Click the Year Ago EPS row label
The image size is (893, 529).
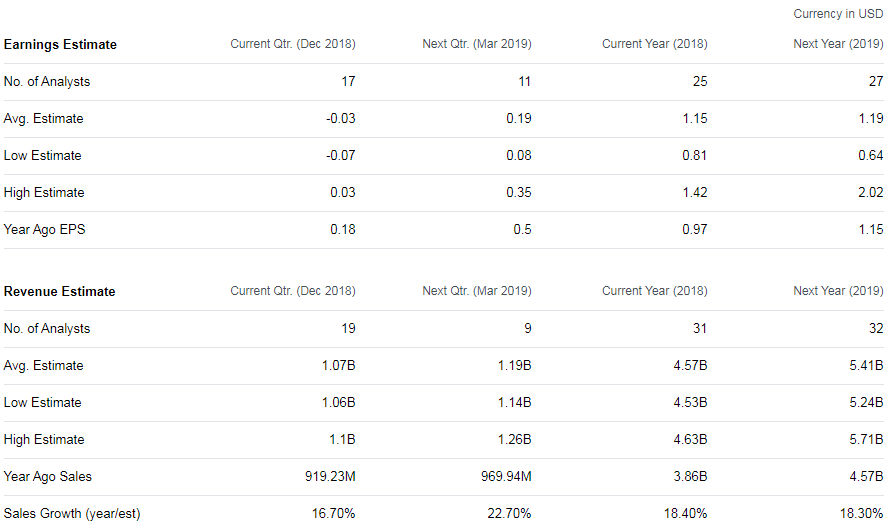pyautogui.click(x=45, y=229)
